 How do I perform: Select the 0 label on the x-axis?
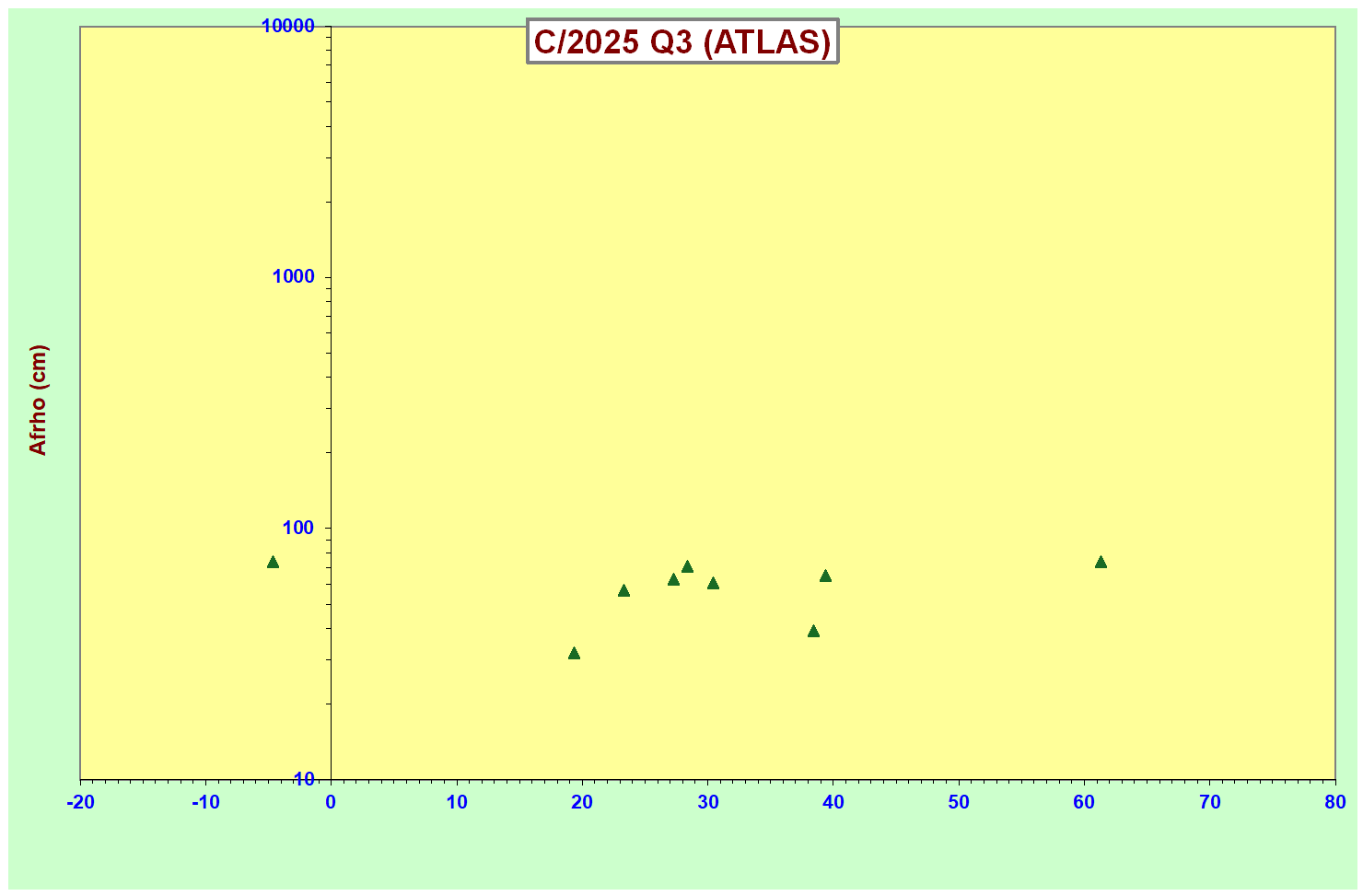click(331, 802)
